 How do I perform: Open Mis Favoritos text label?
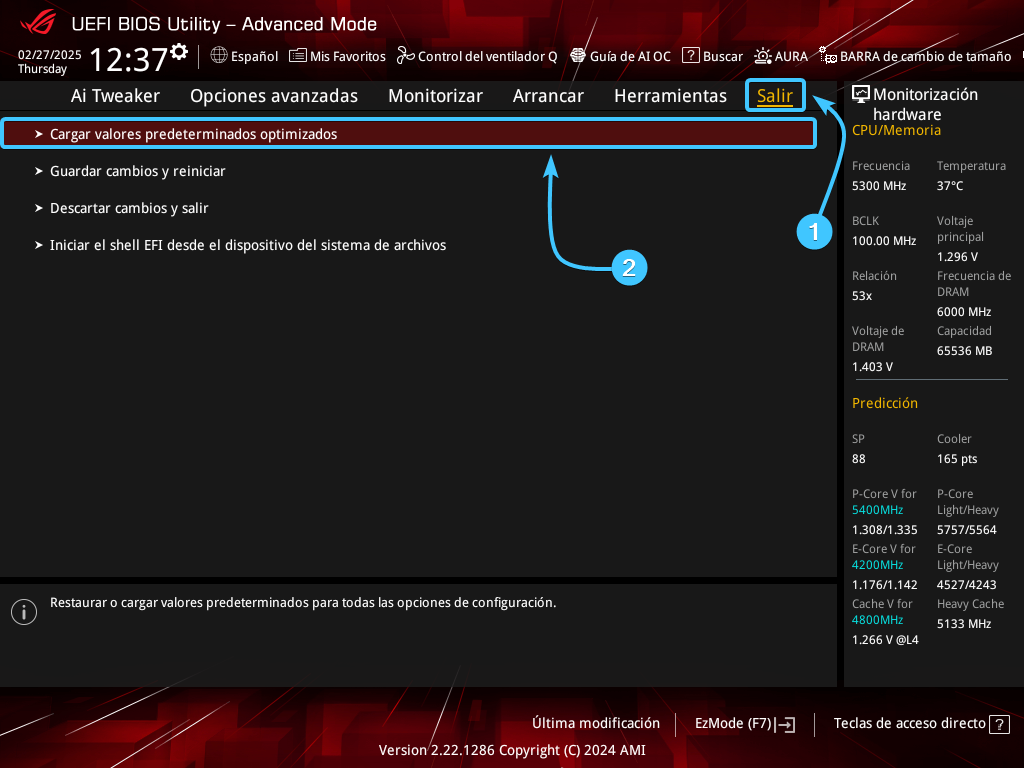pyautogui.click(x=347, y=56)
